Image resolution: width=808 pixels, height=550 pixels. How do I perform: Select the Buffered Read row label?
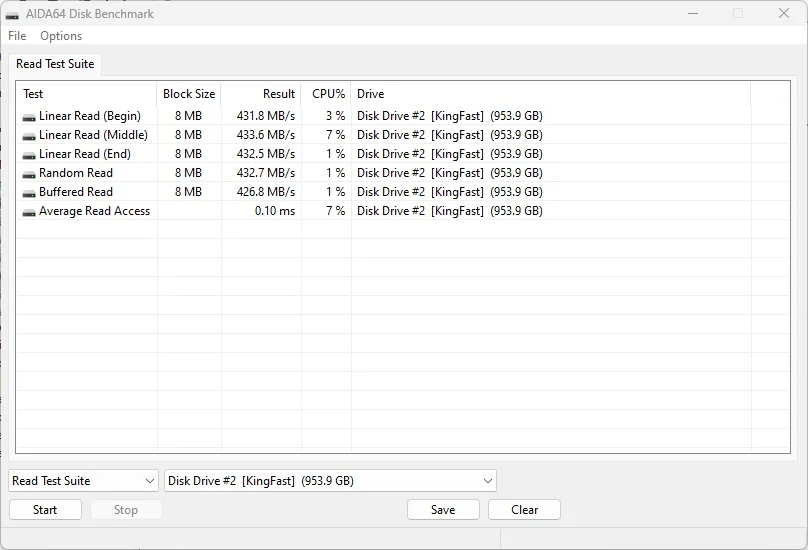76,192
